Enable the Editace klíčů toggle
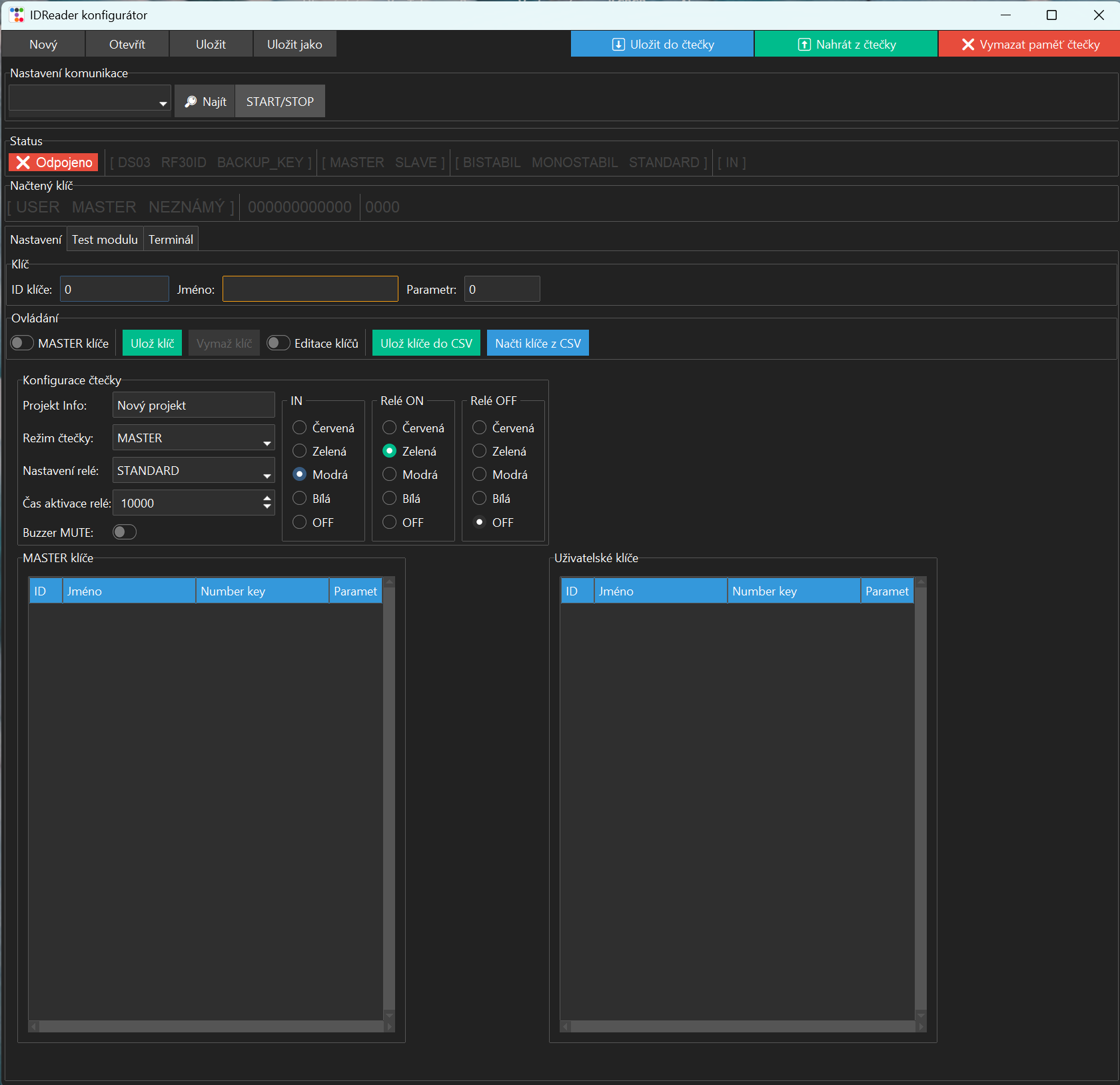The image size is (1120, 1085). (x=278, y=343)
